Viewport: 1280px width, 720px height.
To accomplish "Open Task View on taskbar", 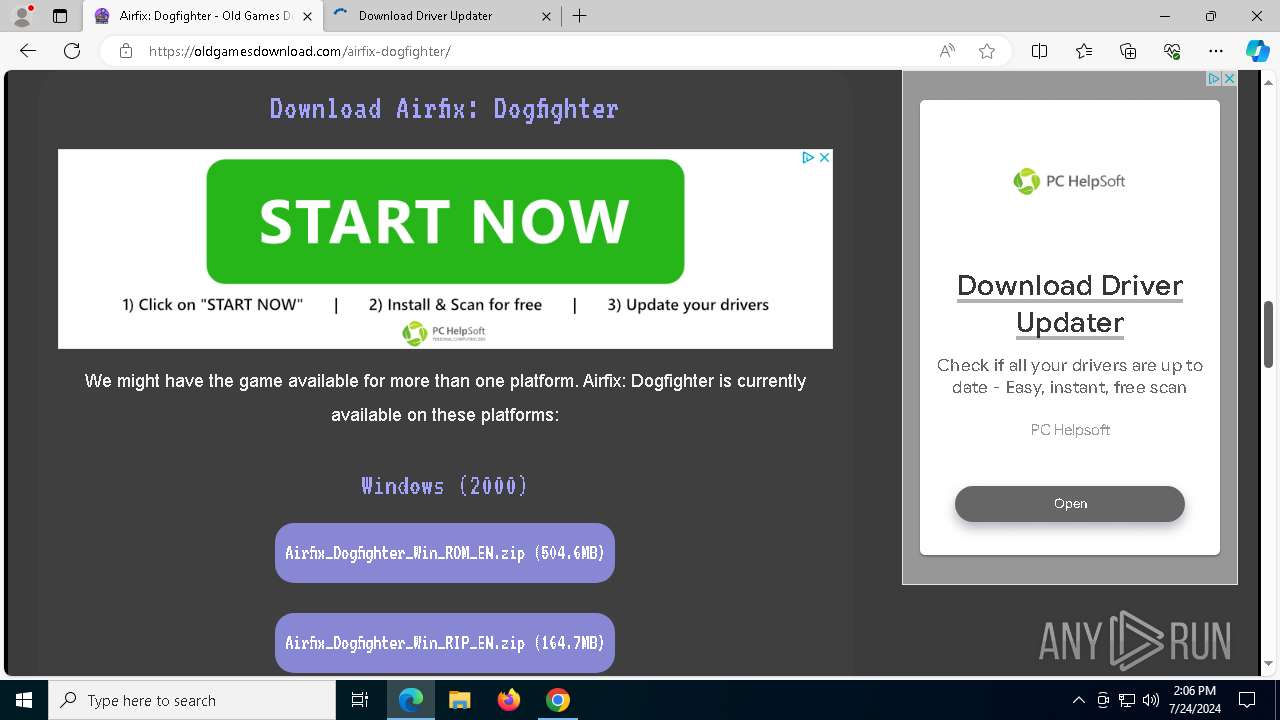I will [x=360, y=700].
